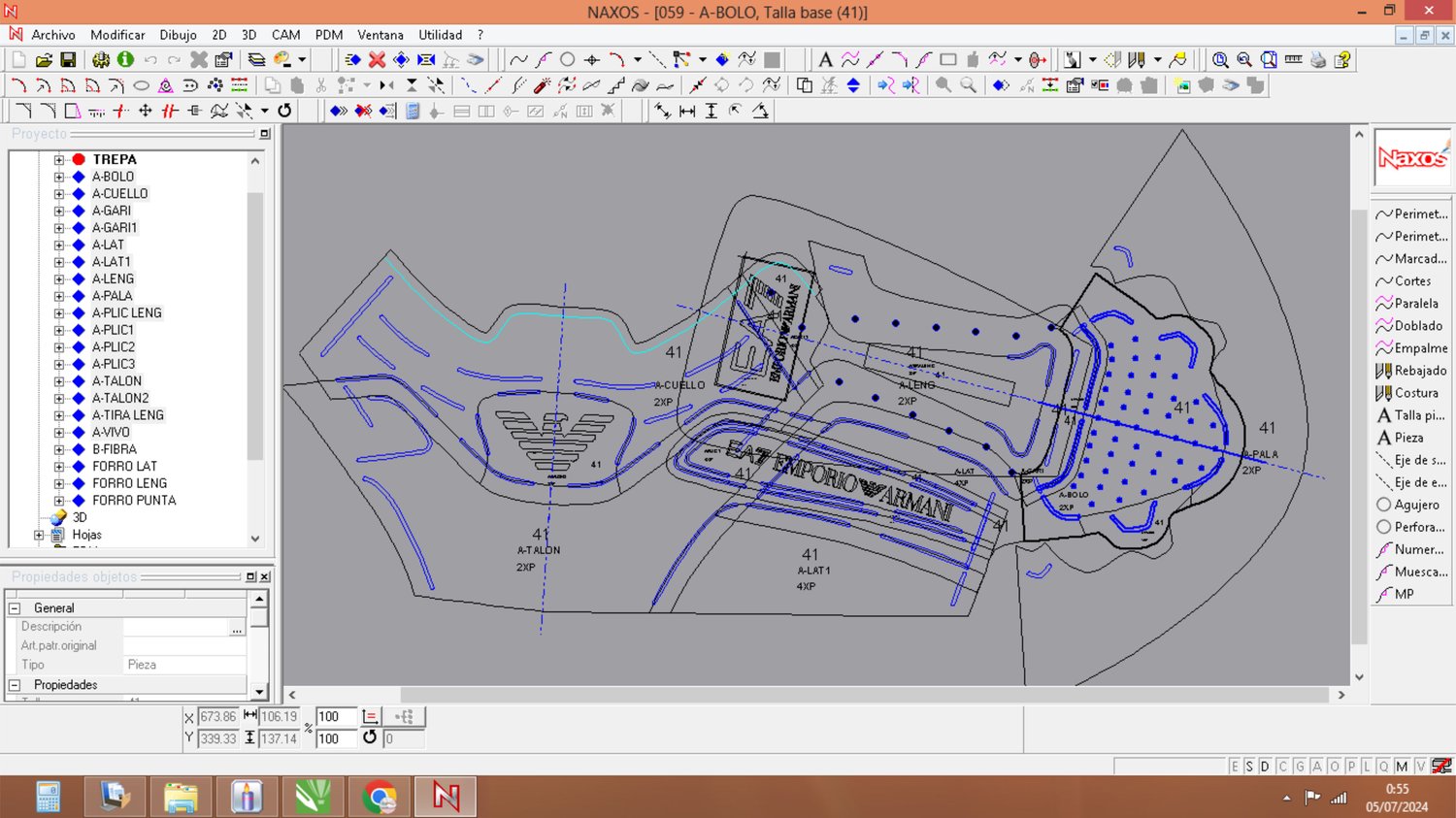The height and width of the screenshot is (818, 1456).
Task: Select Costura in the right panel
Action: (1407, 393)
